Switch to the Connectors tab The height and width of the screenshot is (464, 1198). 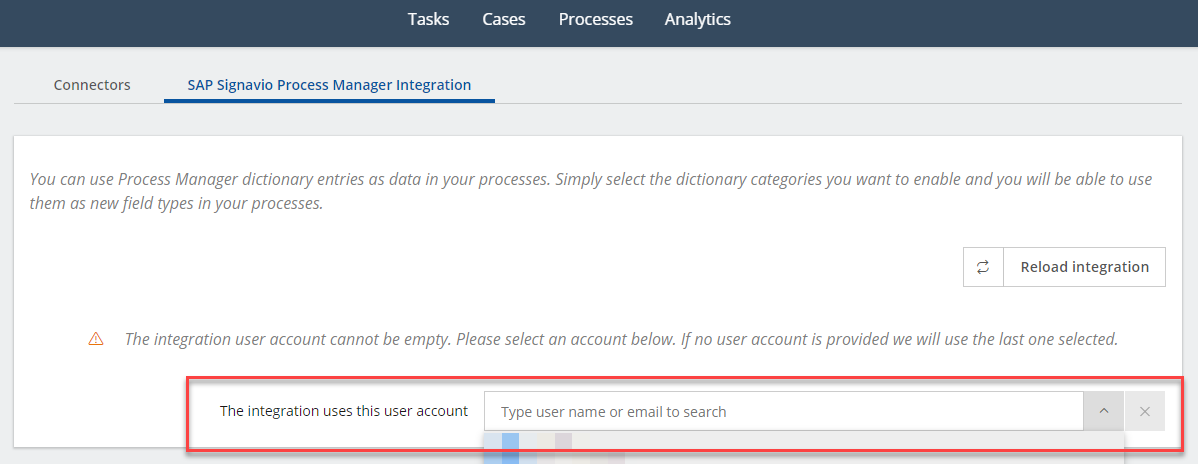click(x=92, y=85)
